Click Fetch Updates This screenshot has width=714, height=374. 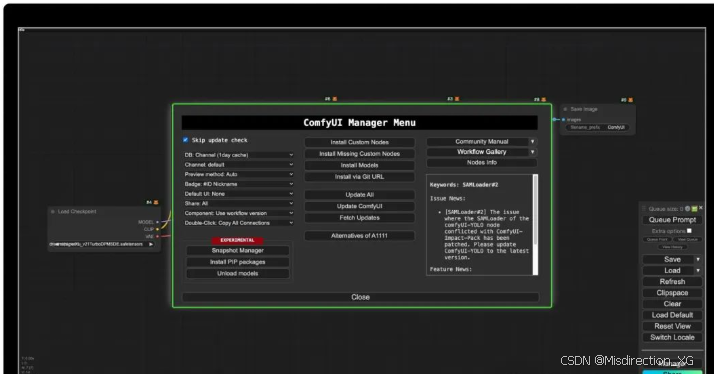359,218
